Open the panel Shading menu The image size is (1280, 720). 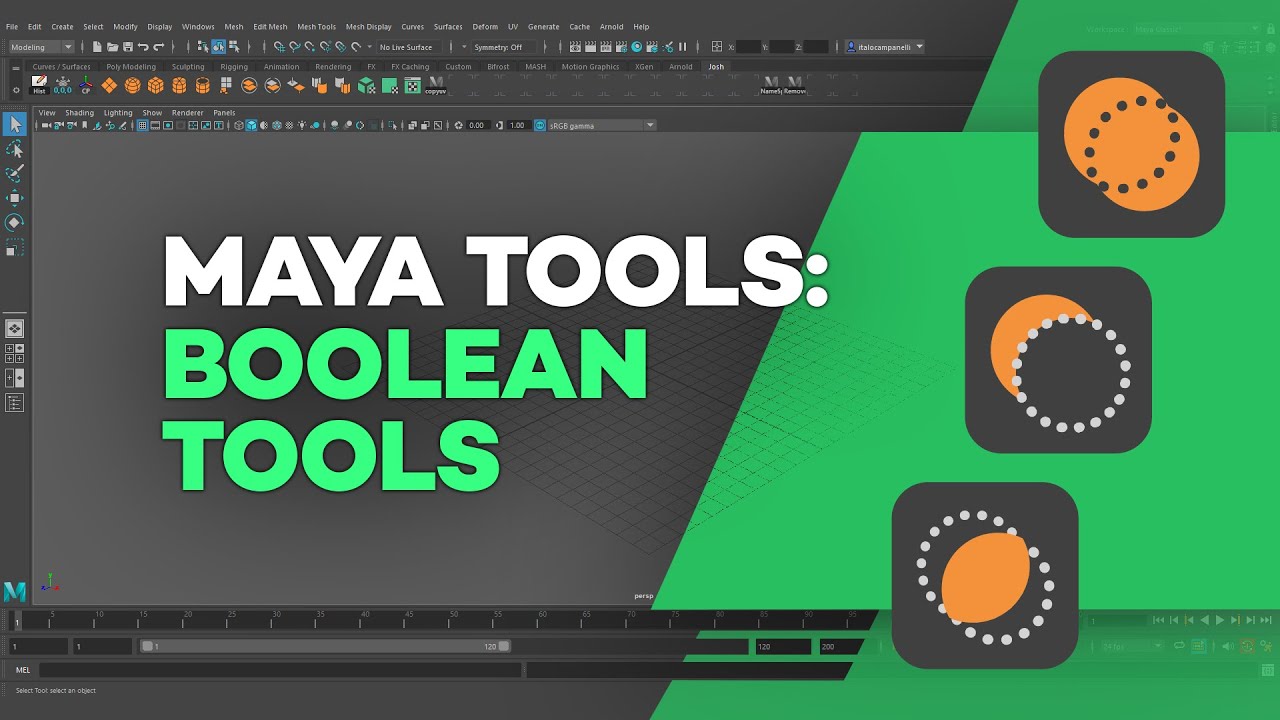coord(80,113)
